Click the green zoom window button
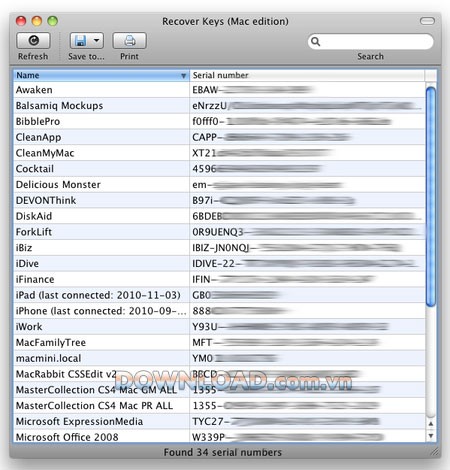This screenshot has height=470, width=450. point(52,21)
